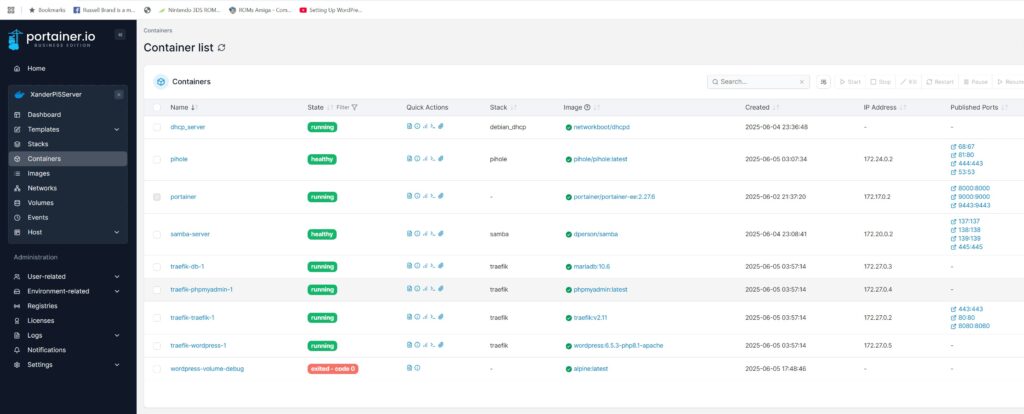
Task: Select the samba-server row checkbox
Action: click(x=157, y=234)
